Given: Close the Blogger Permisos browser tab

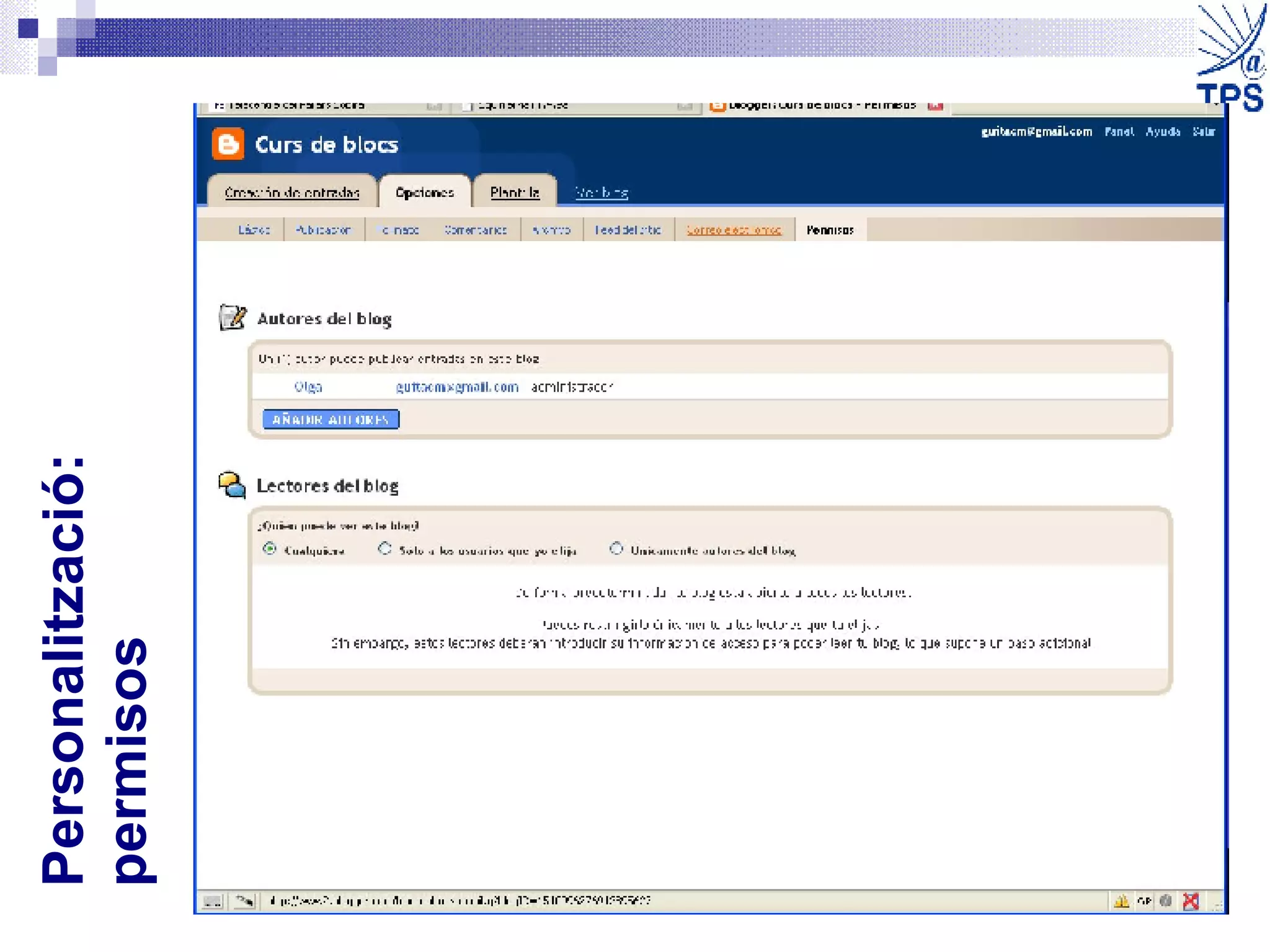Looking at the screenshot, I should [935, 106].
